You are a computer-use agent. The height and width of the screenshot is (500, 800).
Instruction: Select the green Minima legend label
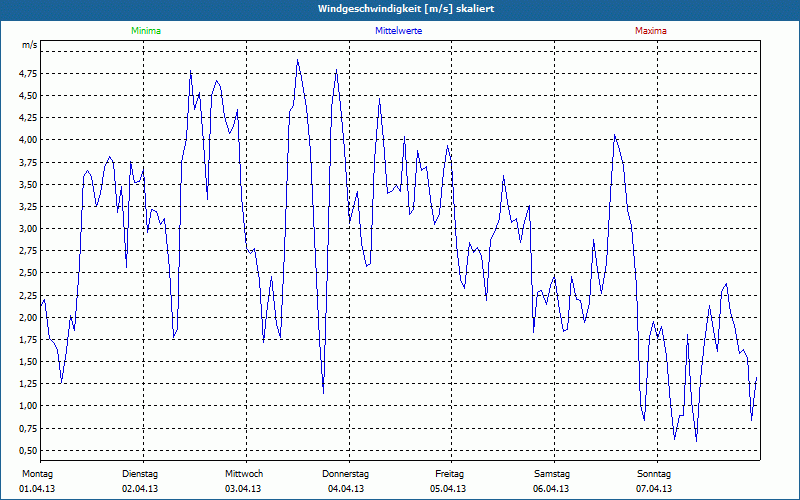(x=146, y=31)
